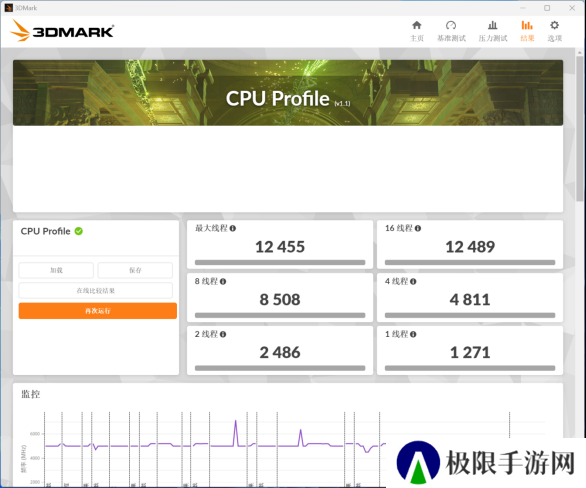Click the 4 threads score 4 811
This screenshot has width=586, height=488.
tap(470, 300)
